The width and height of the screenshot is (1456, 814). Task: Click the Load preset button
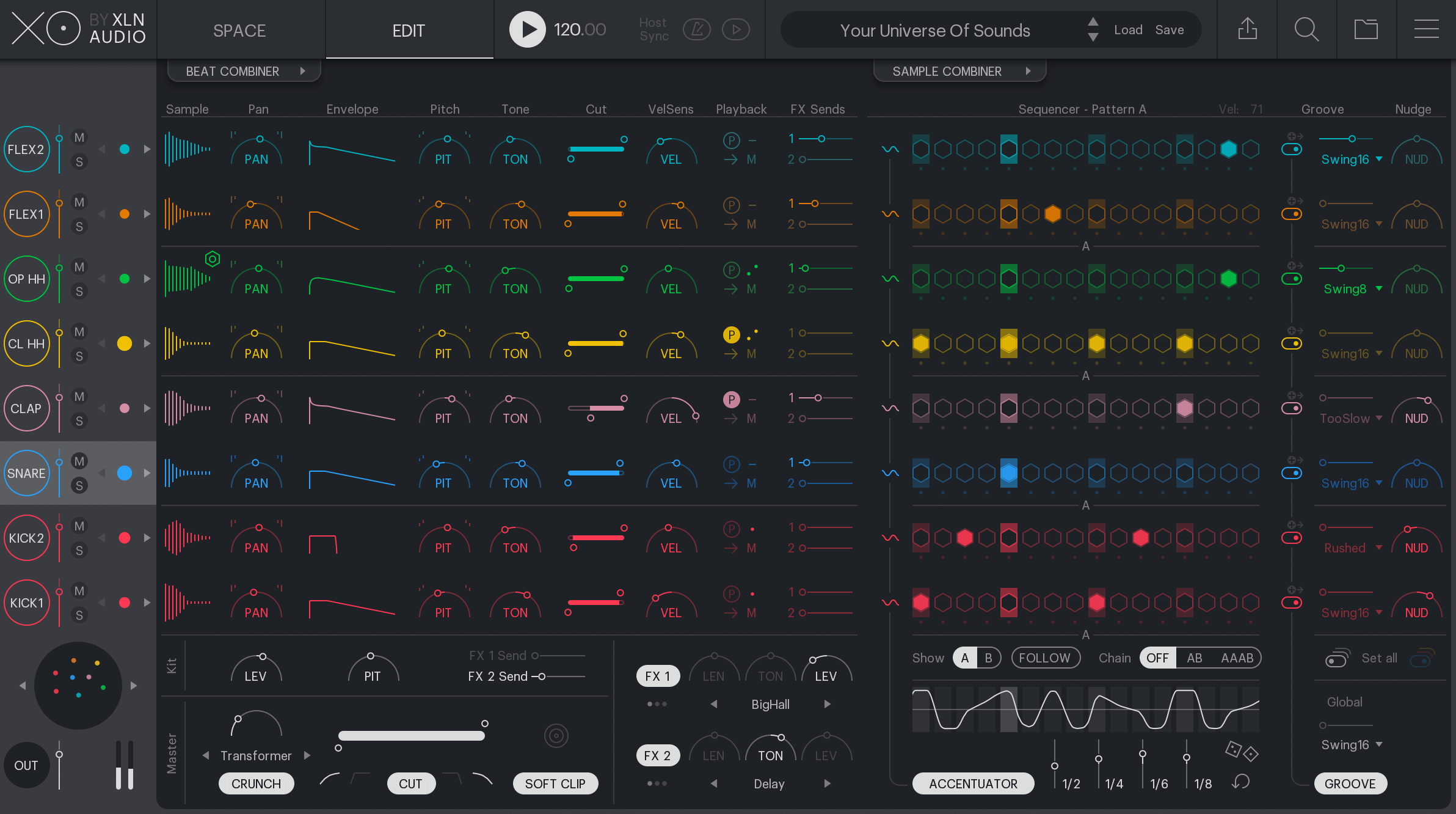1128,30
